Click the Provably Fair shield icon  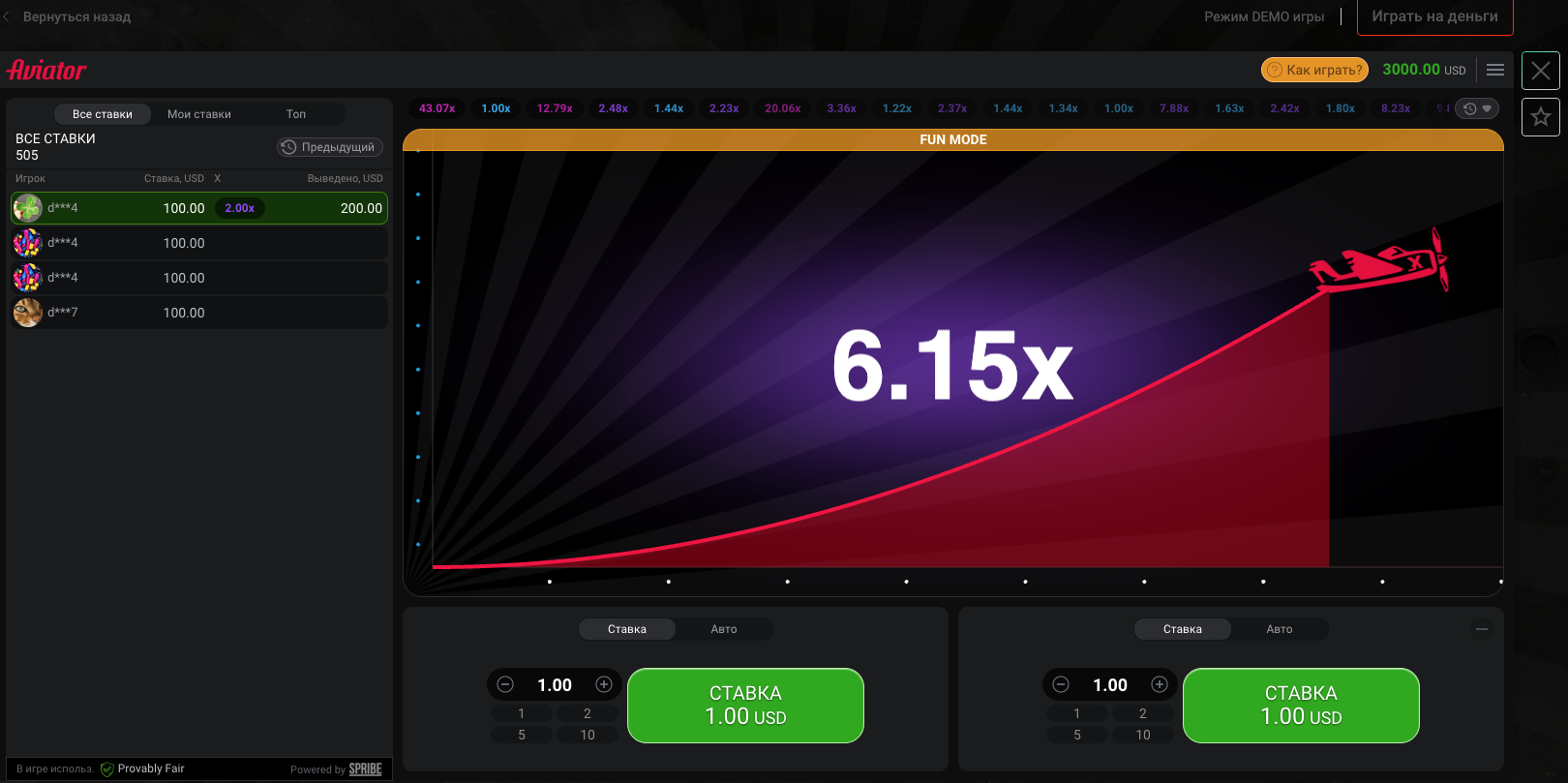coord(107,769)
